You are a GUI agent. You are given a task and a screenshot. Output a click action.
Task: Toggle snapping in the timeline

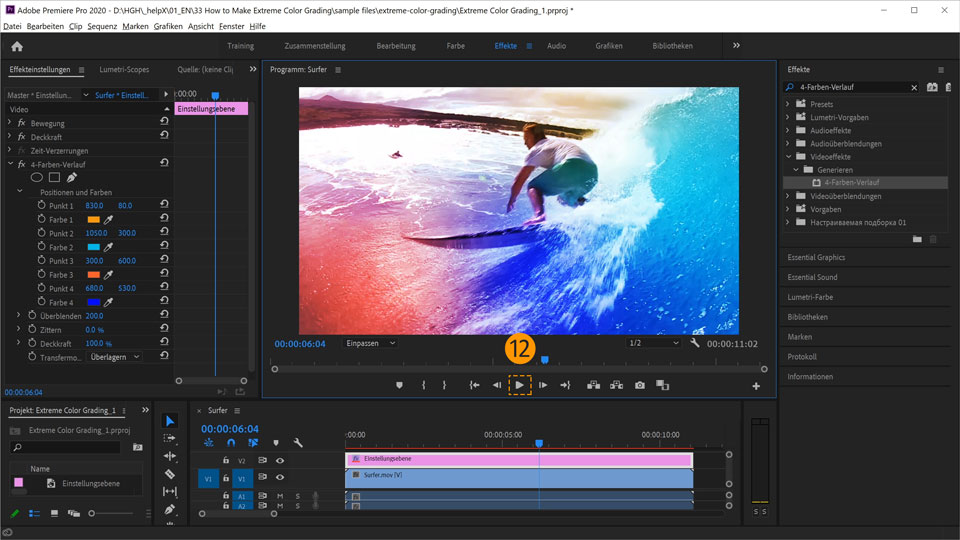coord(231,443)
